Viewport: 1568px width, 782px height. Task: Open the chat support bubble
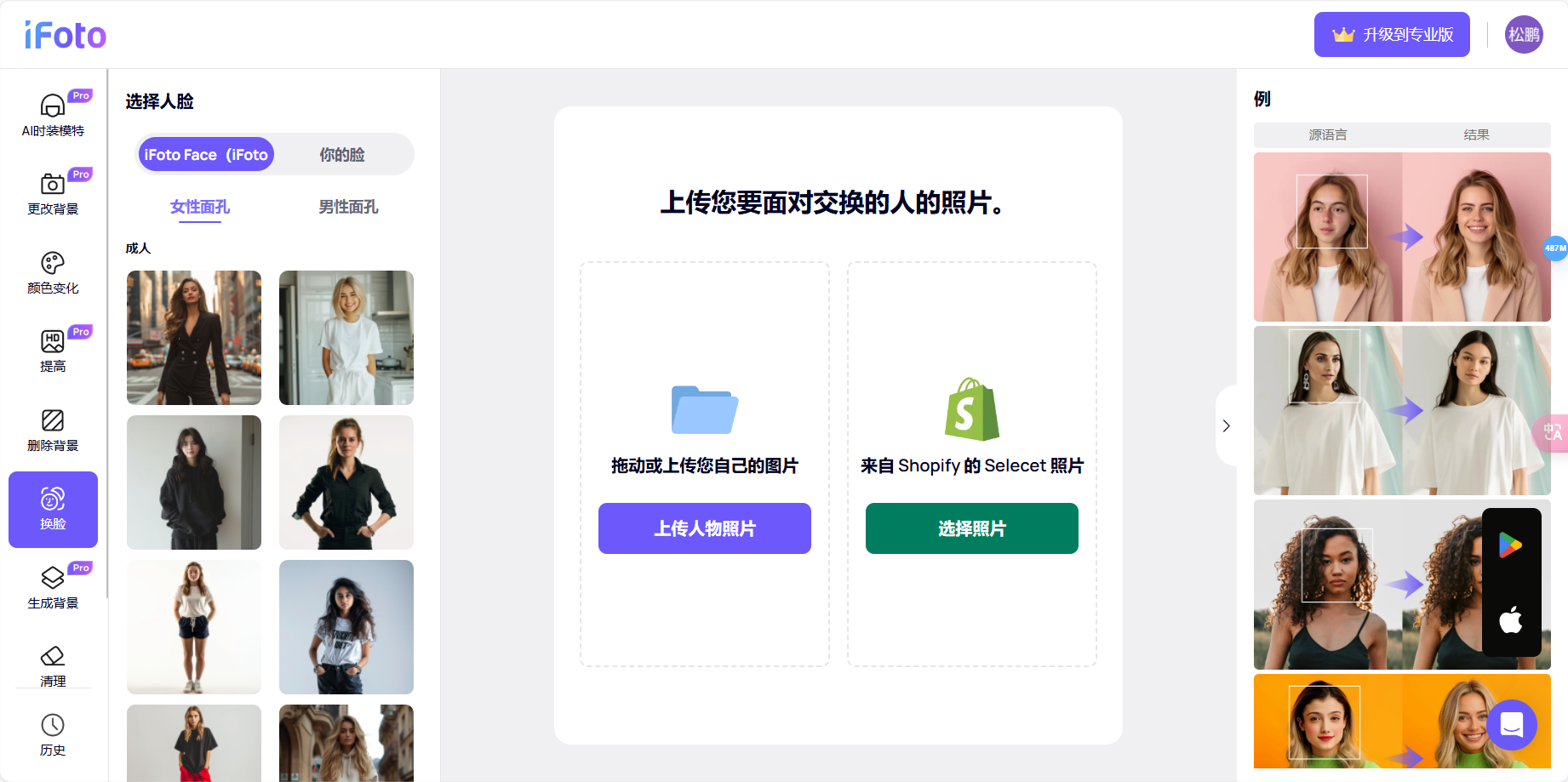[x=1512, y=724]
